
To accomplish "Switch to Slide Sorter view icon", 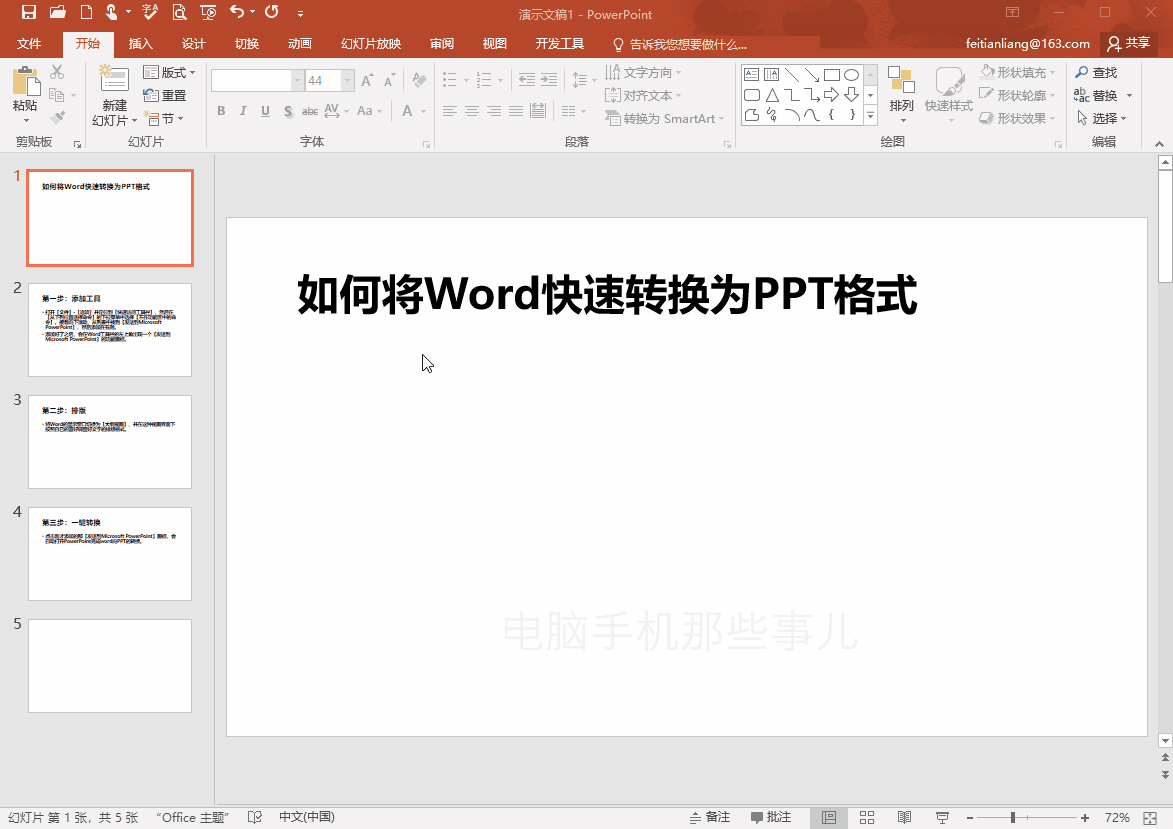I will point(867,818).
